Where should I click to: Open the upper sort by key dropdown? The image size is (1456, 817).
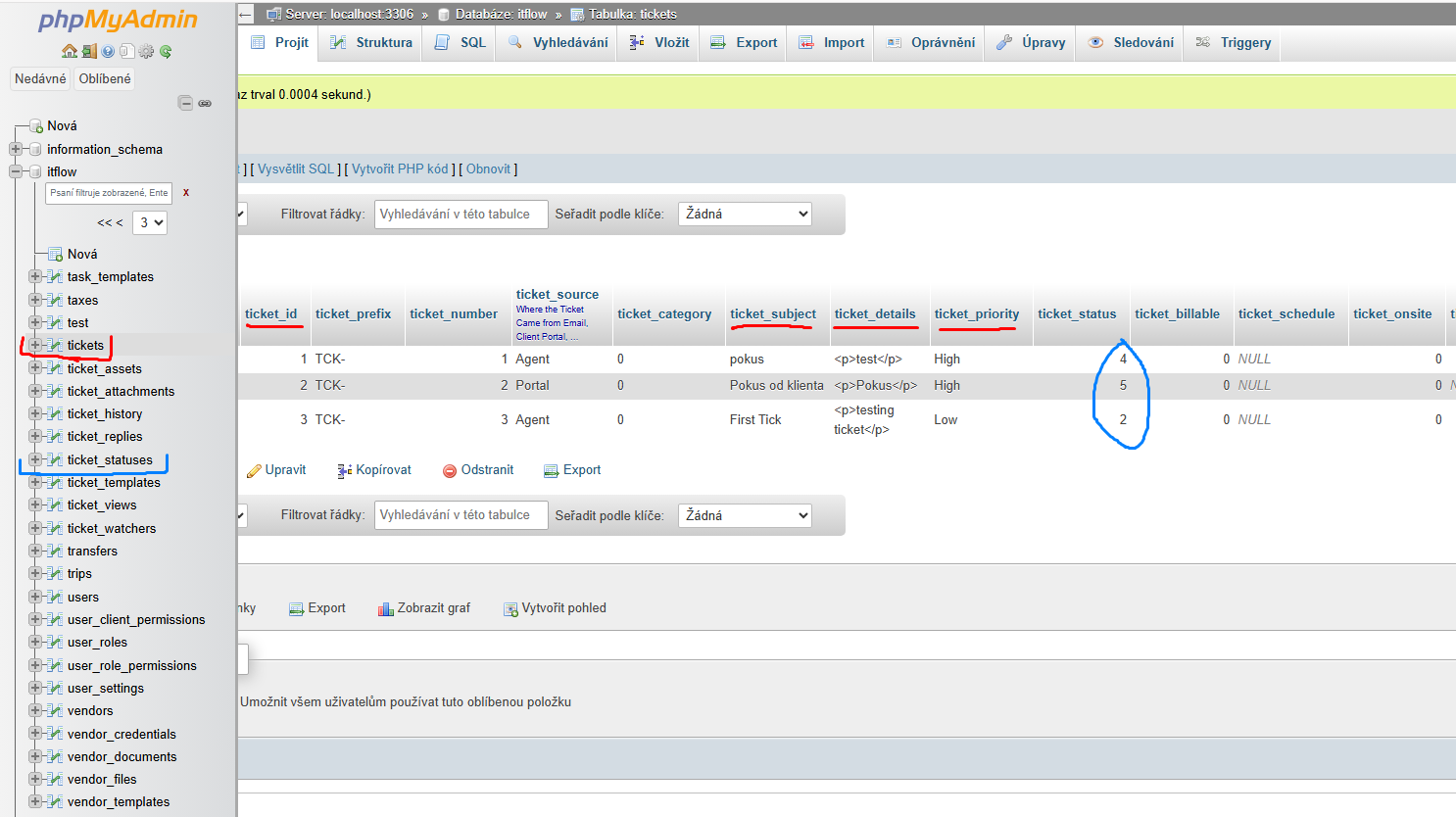tap(745, 214)
